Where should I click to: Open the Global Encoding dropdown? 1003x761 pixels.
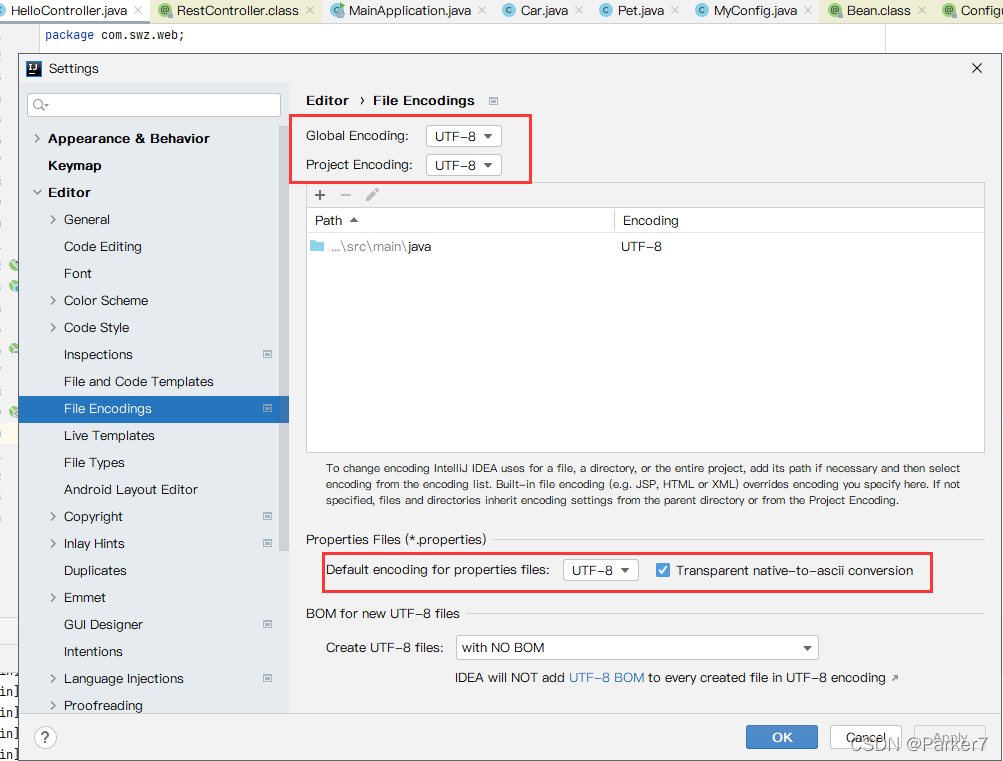(464, 136)
